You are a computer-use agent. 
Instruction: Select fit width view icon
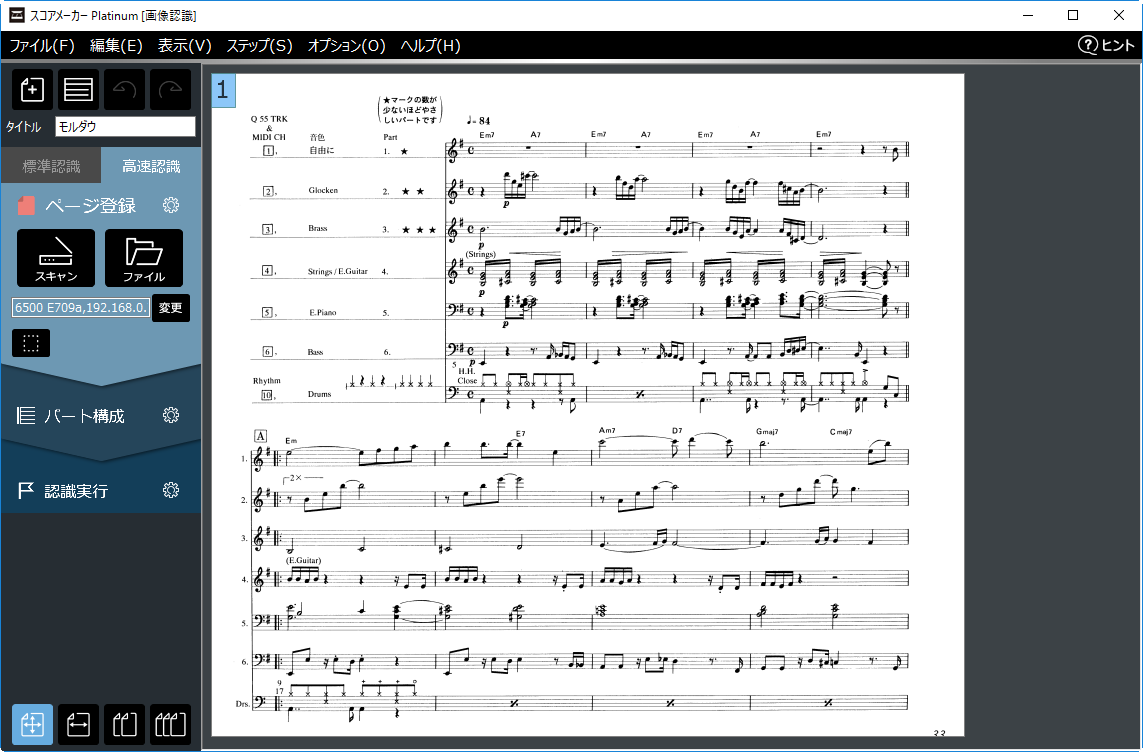point(78,724)
